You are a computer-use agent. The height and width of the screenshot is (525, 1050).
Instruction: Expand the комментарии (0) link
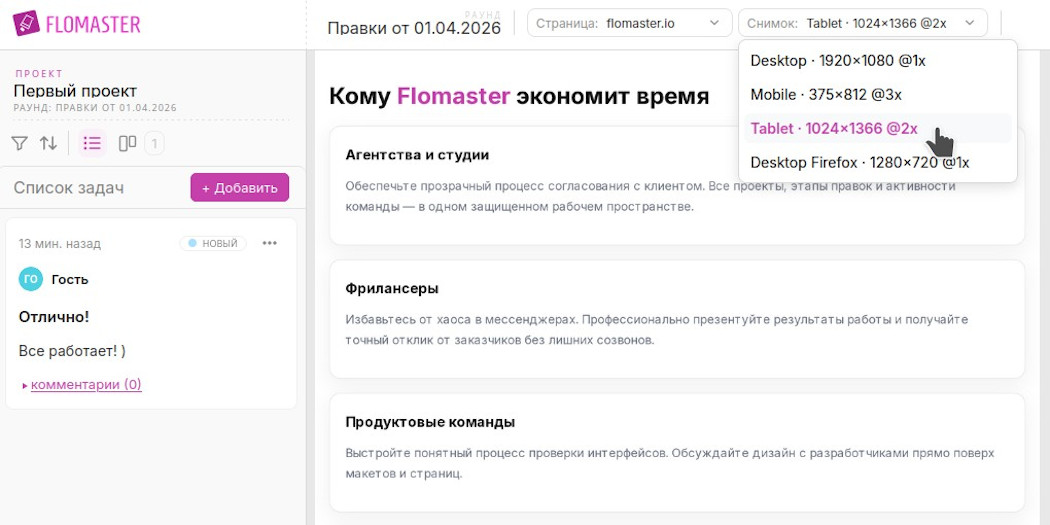tap(86, 384)
